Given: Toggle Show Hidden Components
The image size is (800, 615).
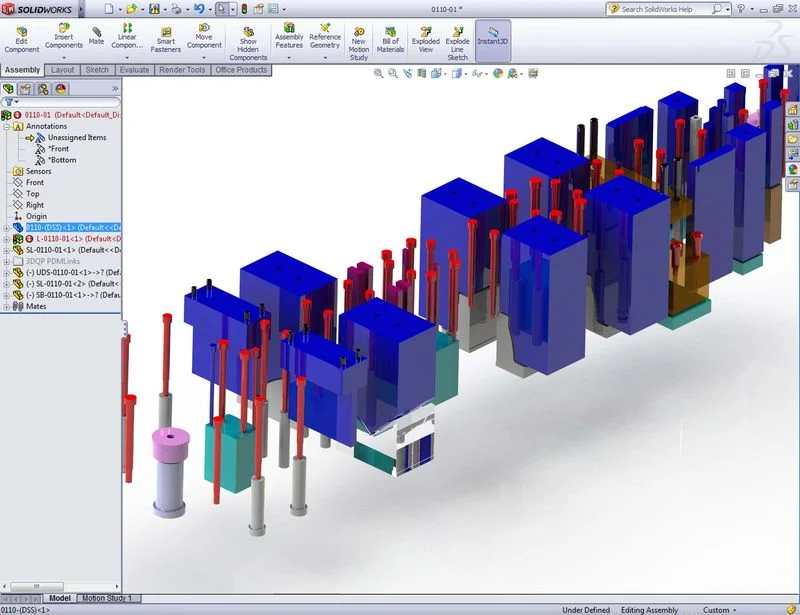Looking at the screenshot, I should (248, 42).
